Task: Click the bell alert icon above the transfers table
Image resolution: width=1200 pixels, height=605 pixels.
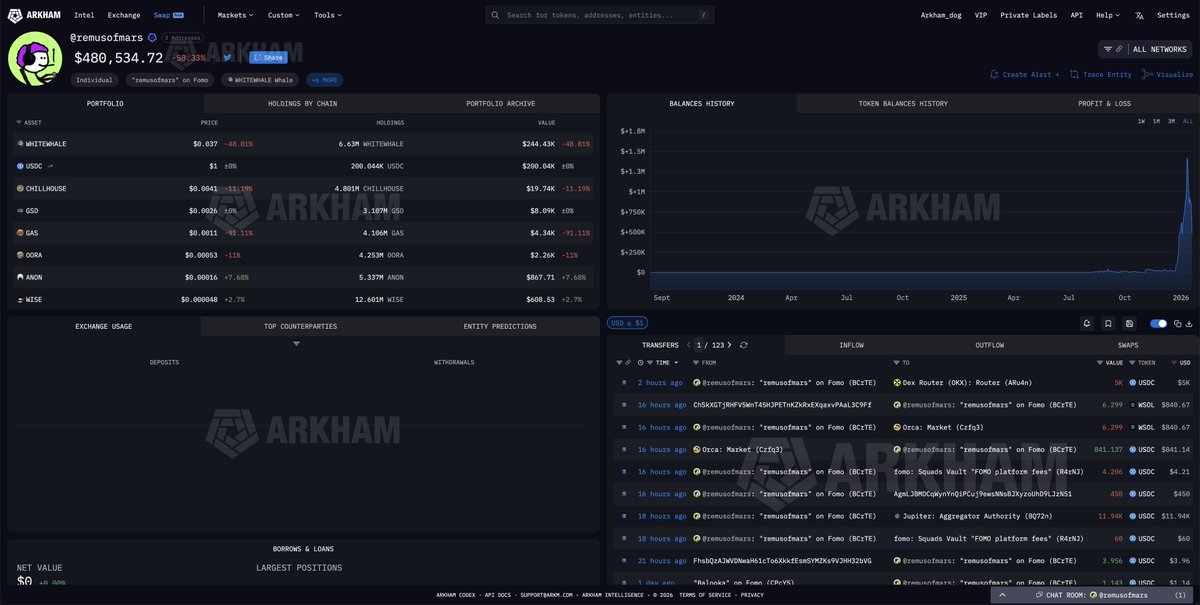Action: pyautogui.click(x=1087, y=324)
